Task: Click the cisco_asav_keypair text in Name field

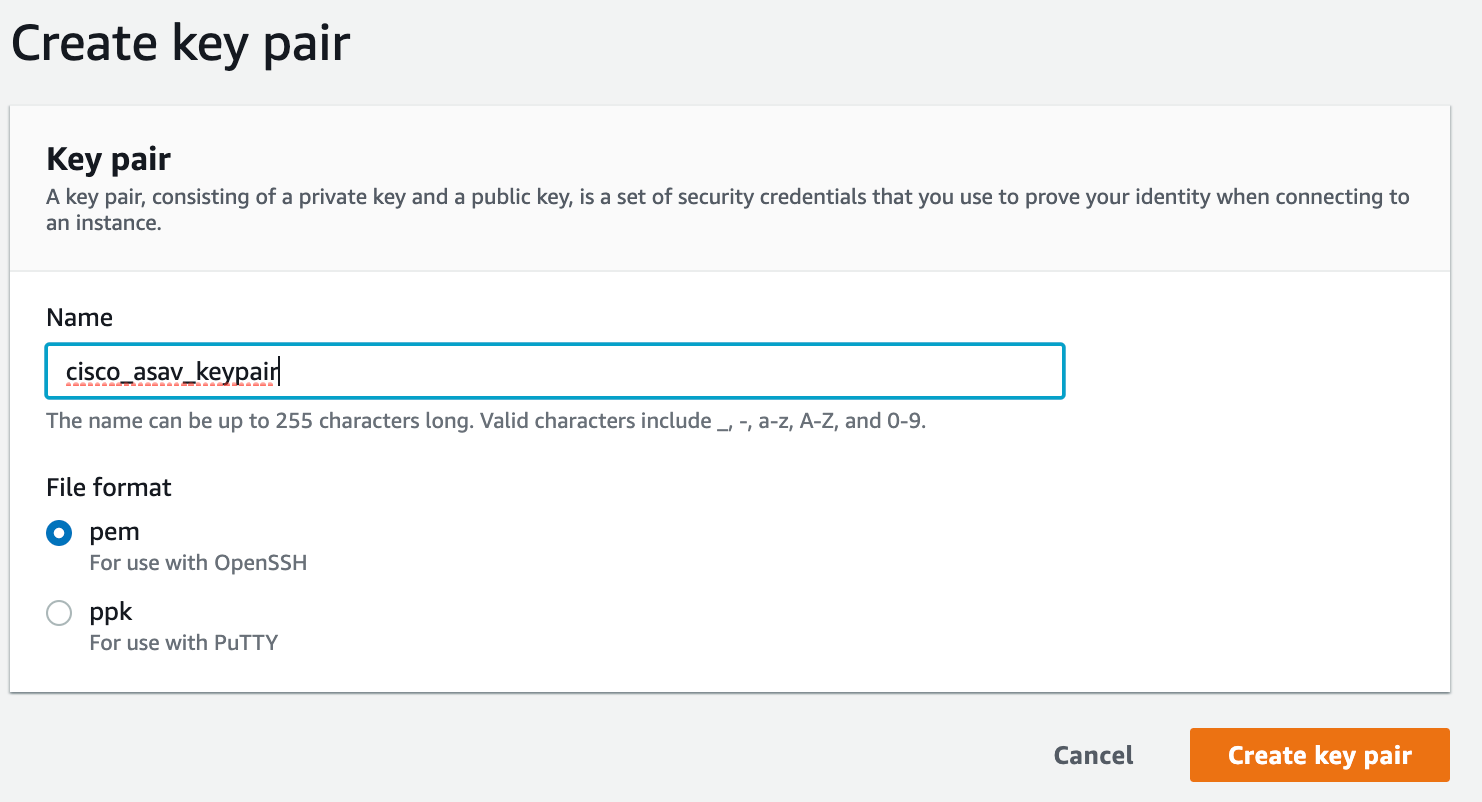Action: [x=172, y=372]
